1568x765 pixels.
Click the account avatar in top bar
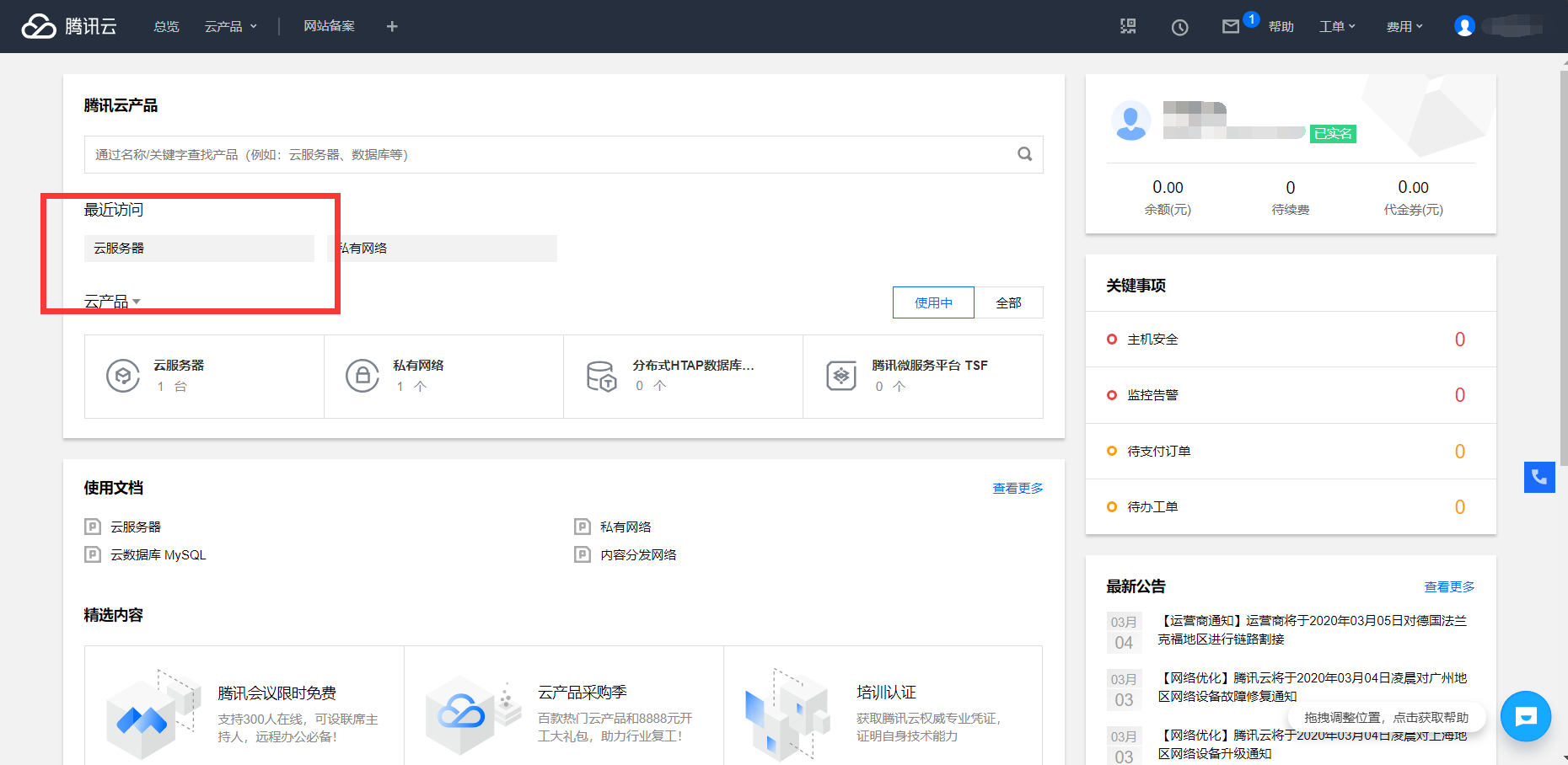[x=1464, y=26]
